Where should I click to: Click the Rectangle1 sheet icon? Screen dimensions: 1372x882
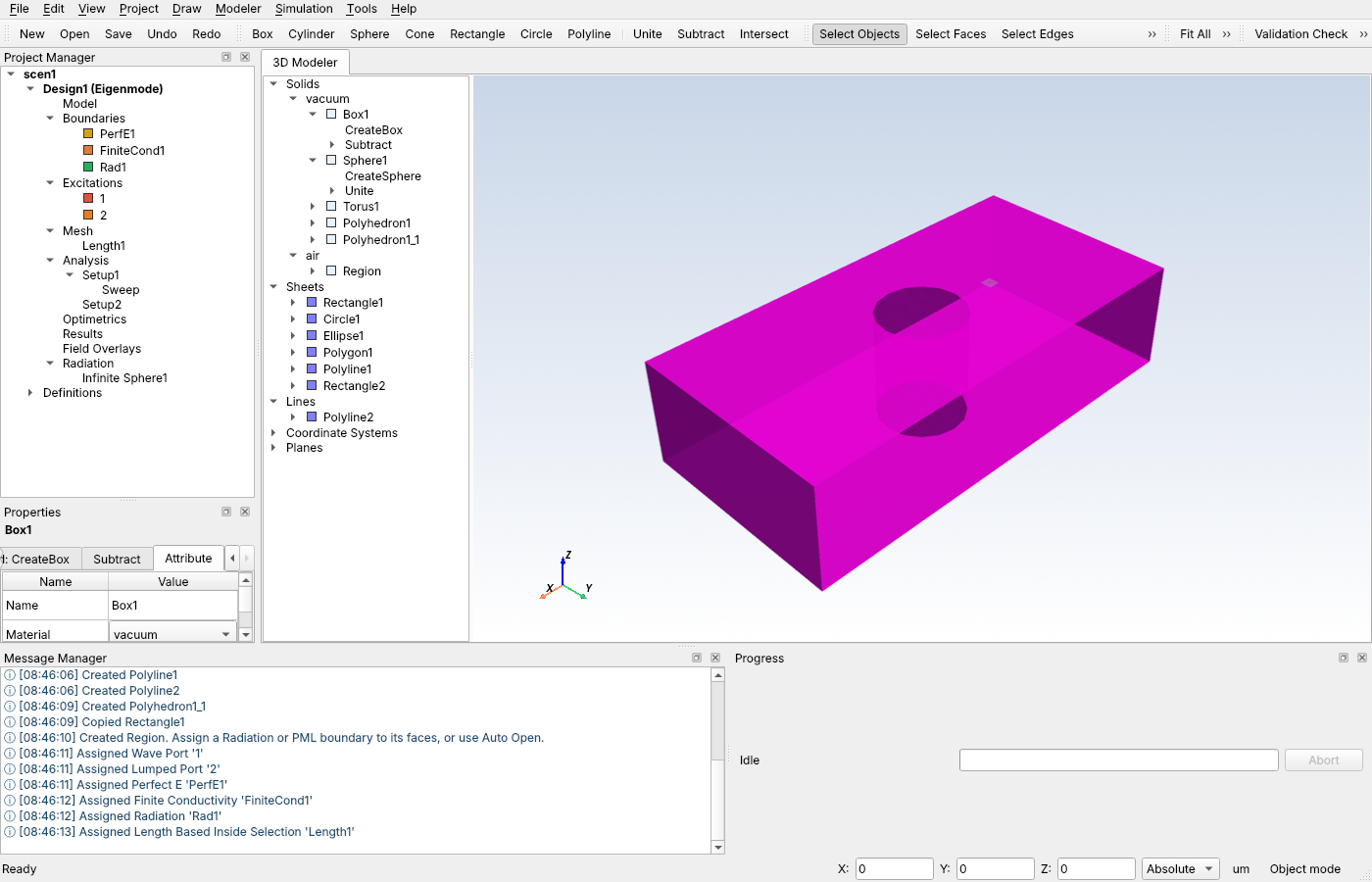(312, 303)
